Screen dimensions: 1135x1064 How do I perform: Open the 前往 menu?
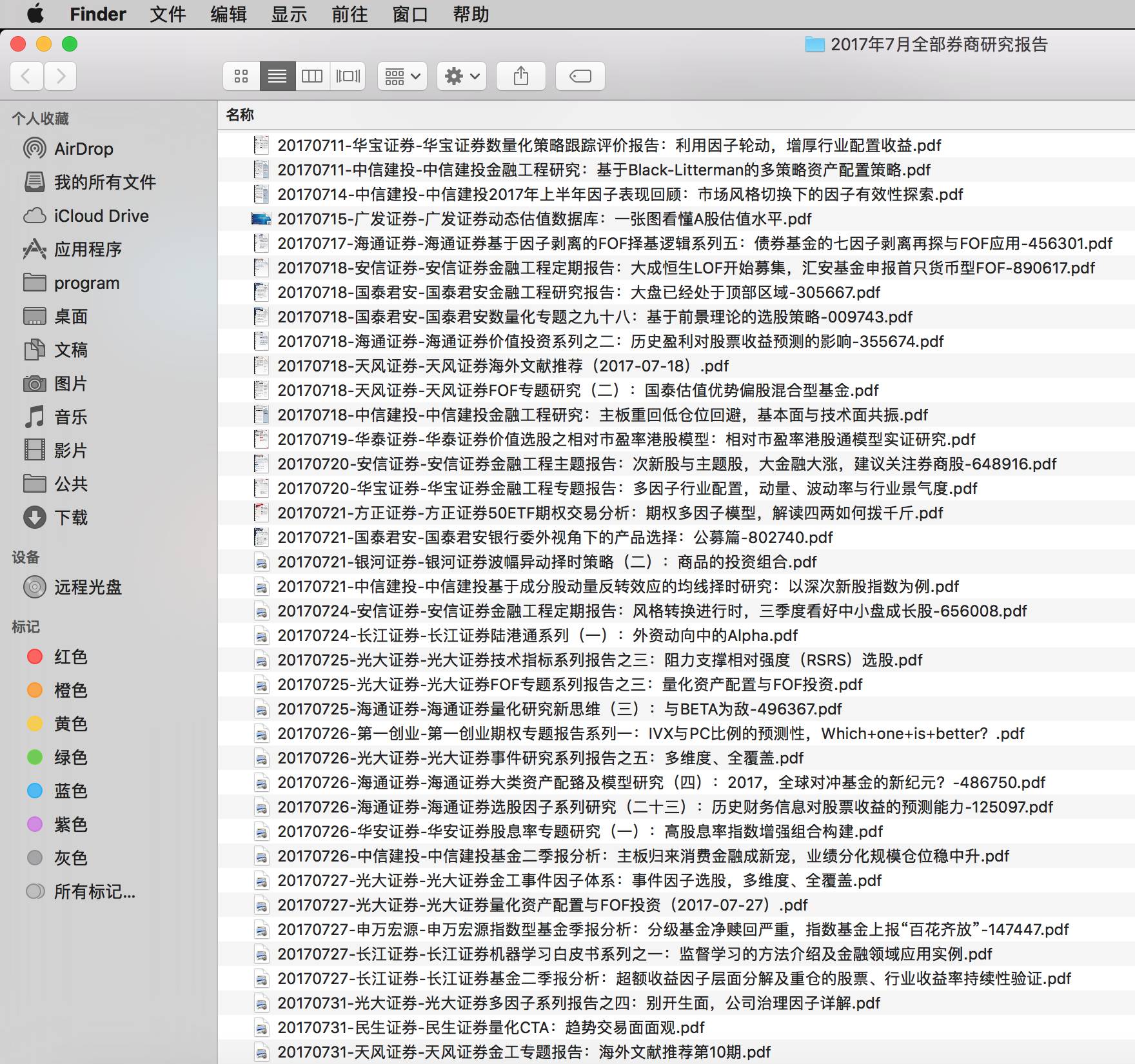[350, 14]
